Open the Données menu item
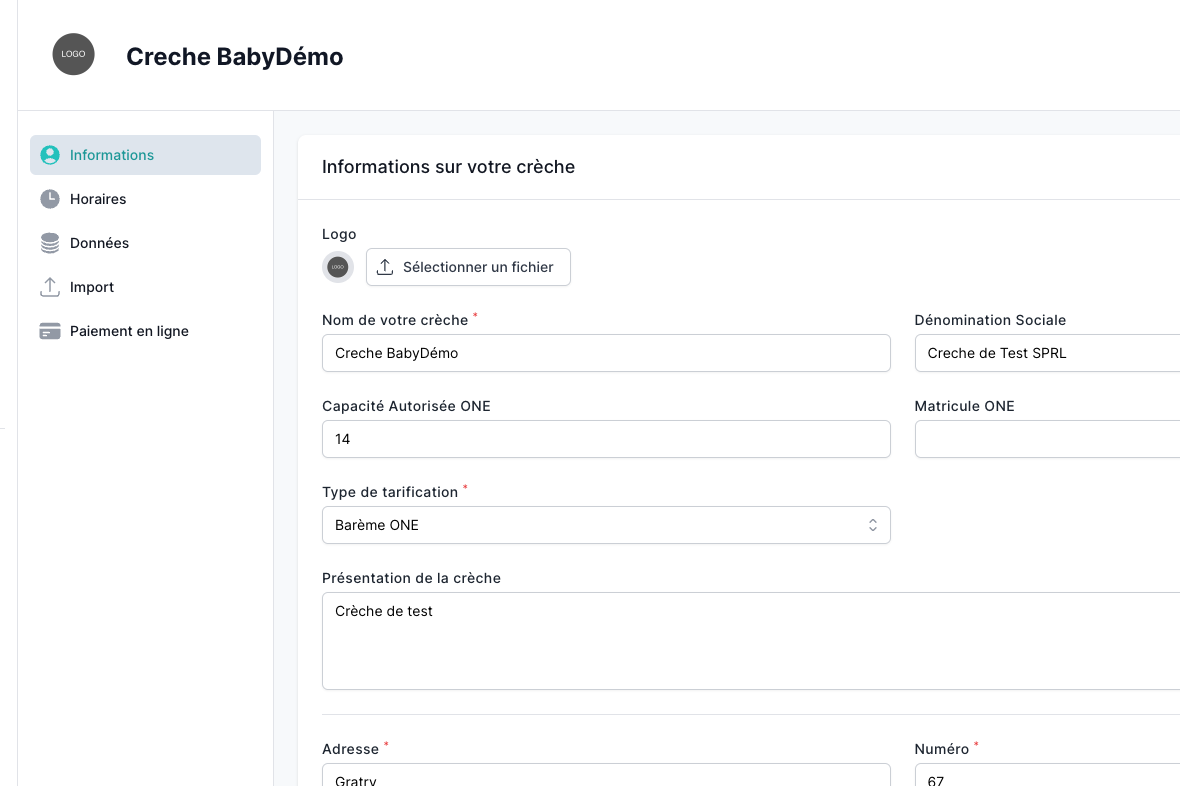This screenshot has height=786, width=1180. 99,243
